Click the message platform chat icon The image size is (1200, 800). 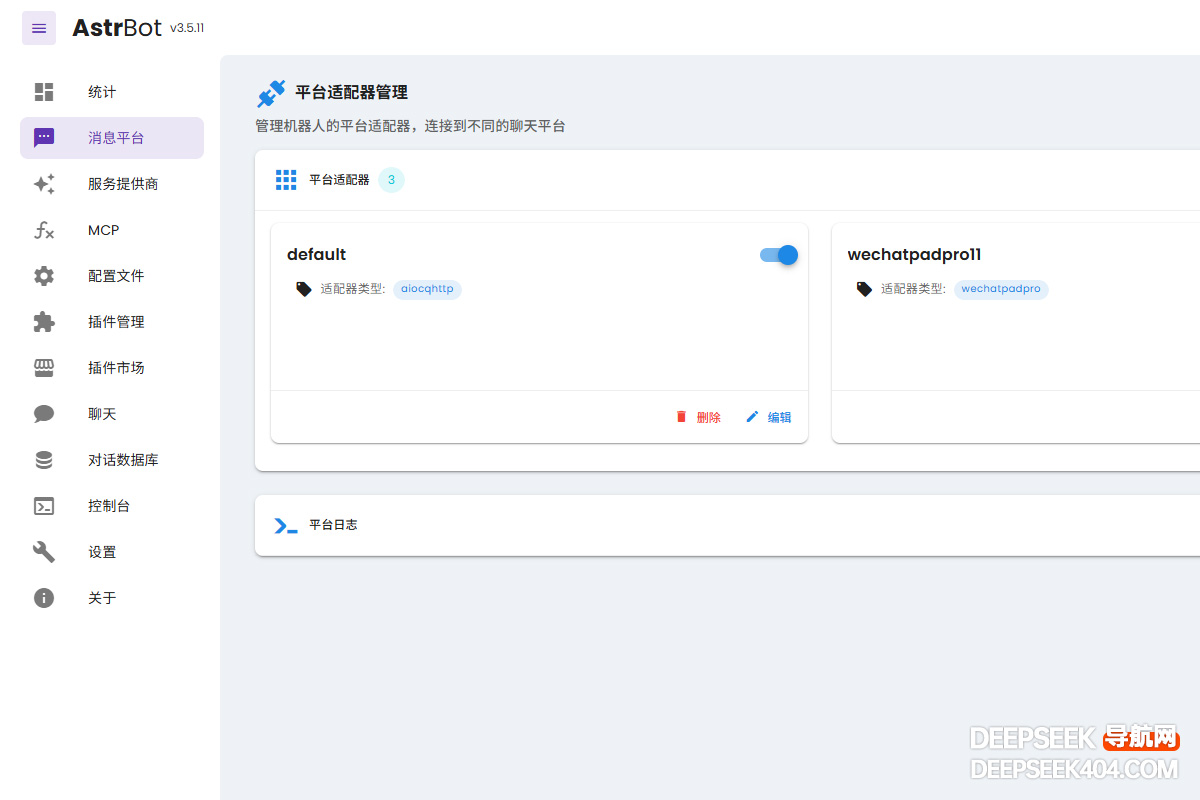pos(44,138)
